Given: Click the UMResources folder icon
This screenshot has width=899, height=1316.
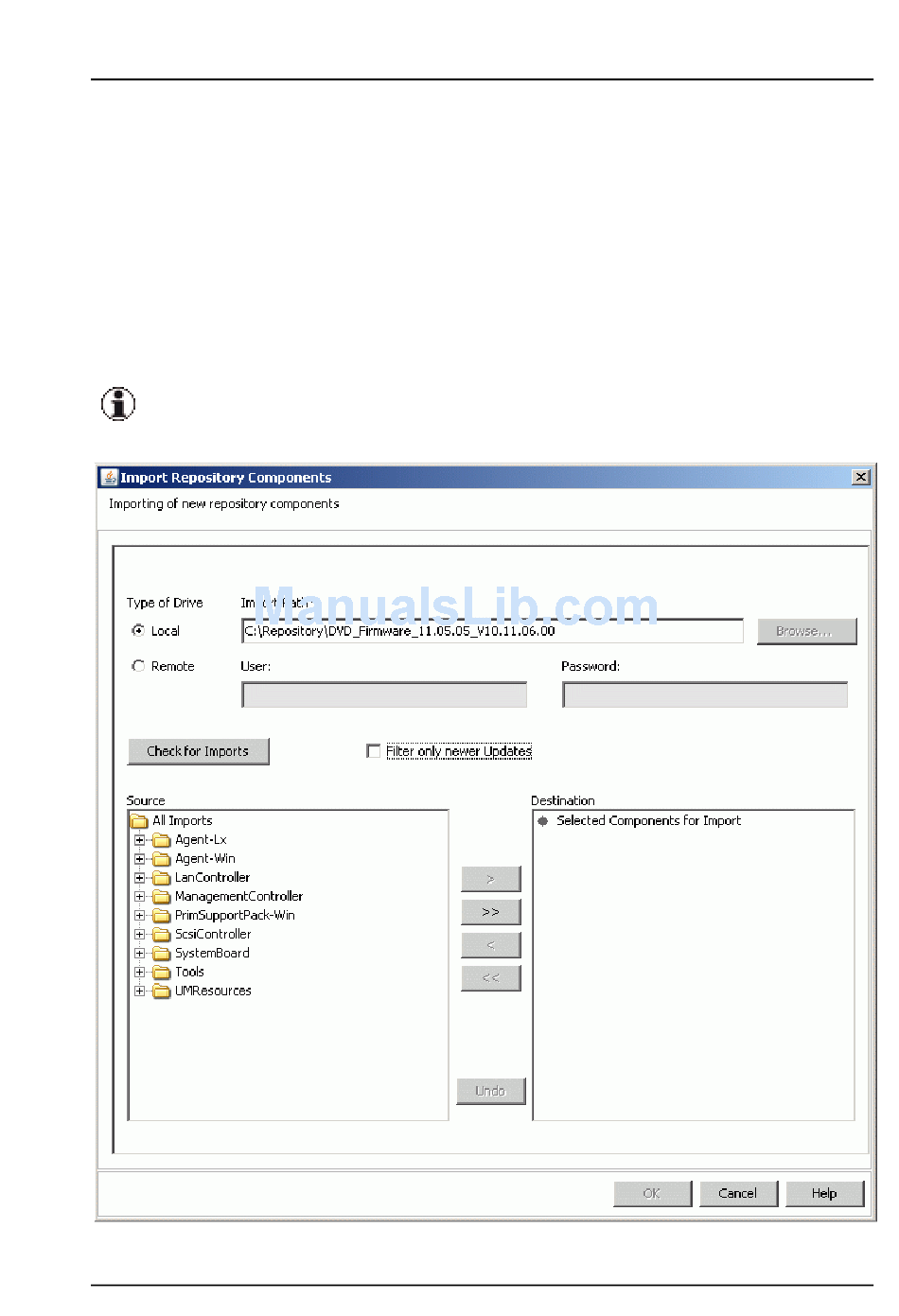Looking at the screenshot, I should pyautogui.click(x=162, y=991).
